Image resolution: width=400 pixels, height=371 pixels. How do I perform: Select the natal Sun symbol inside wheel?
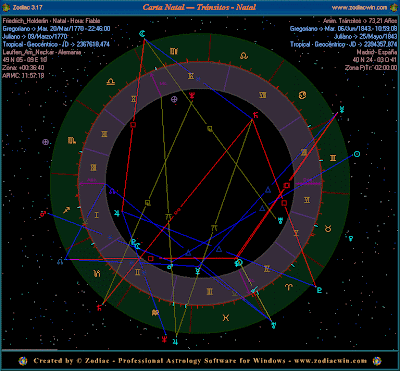coord(239,263)
